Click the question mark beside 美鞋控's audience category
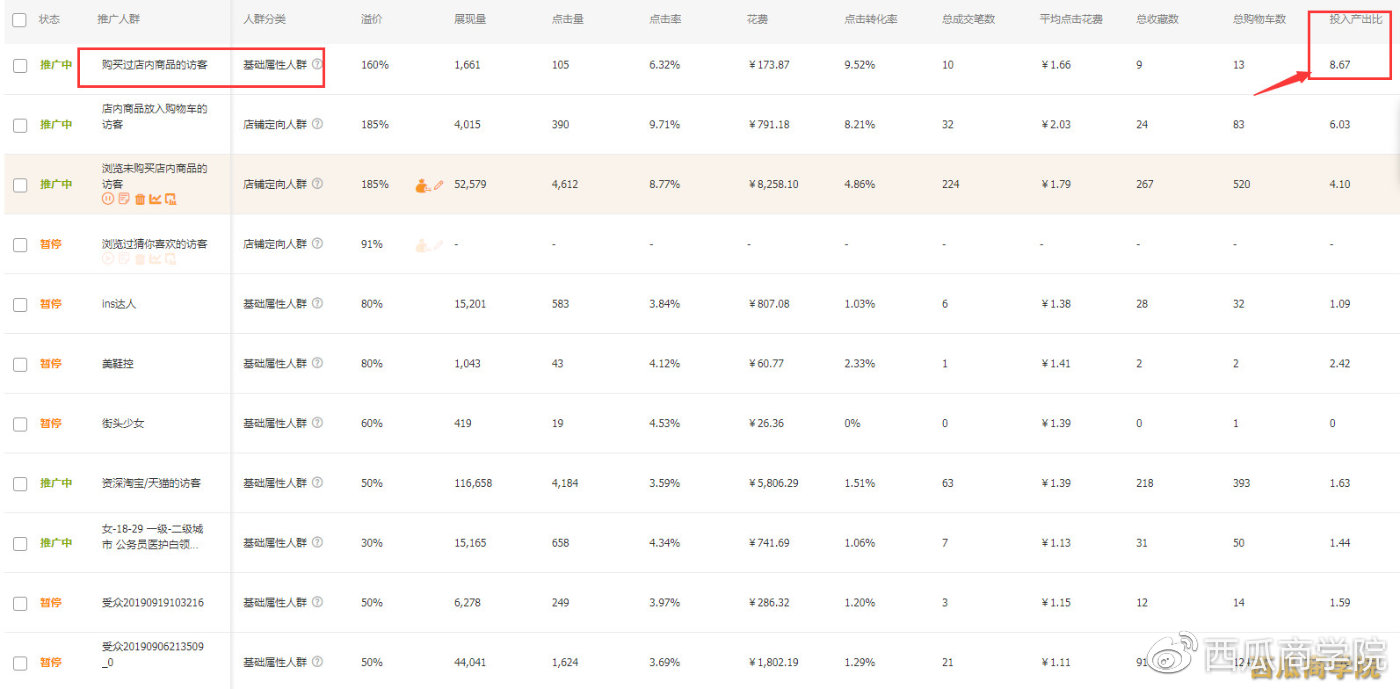This screenshot has width=1400, height=689. (318, 363)
